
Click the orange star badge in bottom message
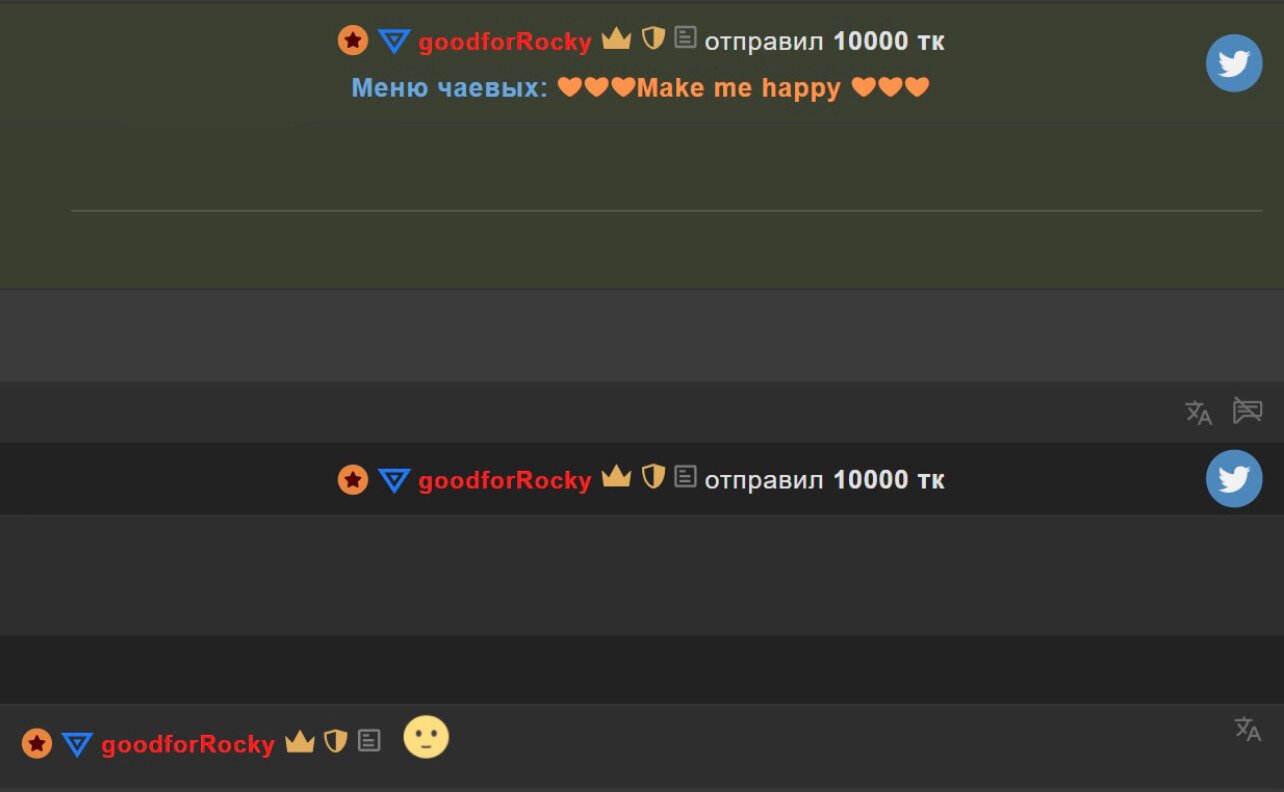pos(37,743)
